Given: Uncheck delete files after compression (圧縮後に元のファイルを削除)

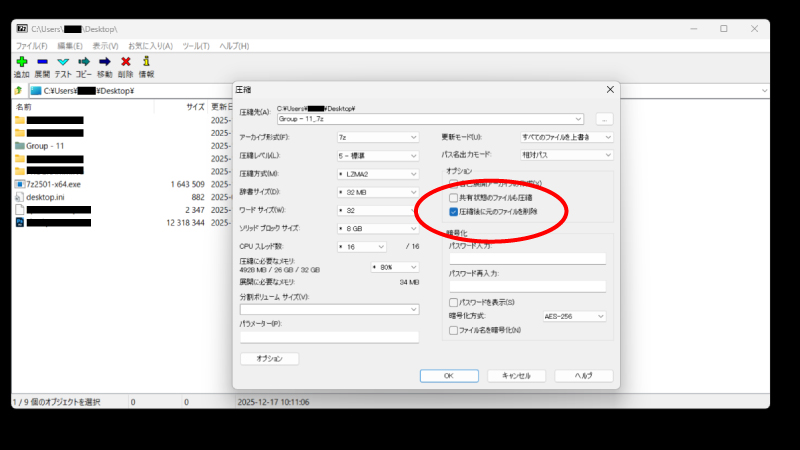Looking at the screenshot, I should [454, 212].
